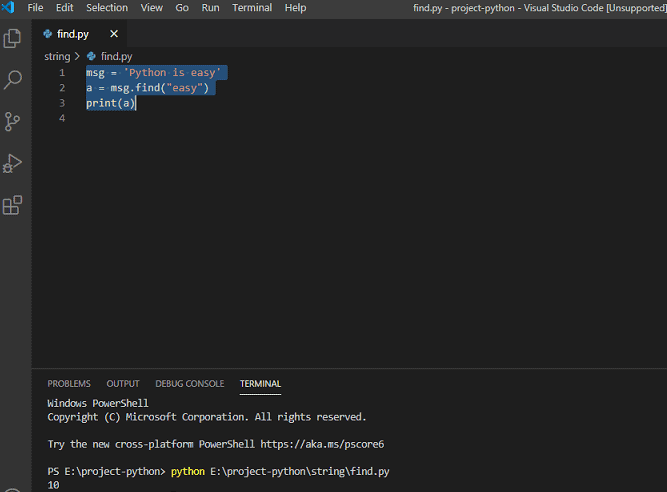Click line number 1 in gutter
Screen dimensions: 667x492
[x=62, y=73]
